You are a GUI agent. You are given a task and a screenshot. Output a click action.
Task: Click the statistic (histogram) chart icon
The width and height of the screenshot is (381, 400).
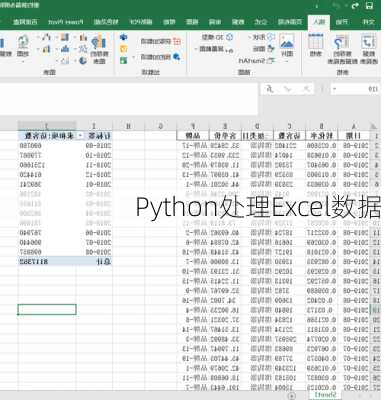(x=65, y=49)
